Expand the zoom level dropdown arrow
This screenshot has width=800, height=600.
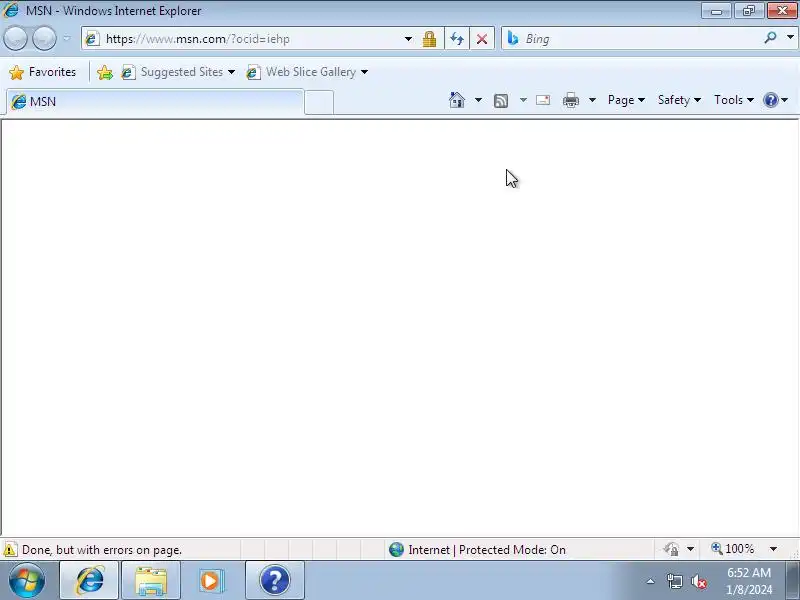tap(773, 549)
